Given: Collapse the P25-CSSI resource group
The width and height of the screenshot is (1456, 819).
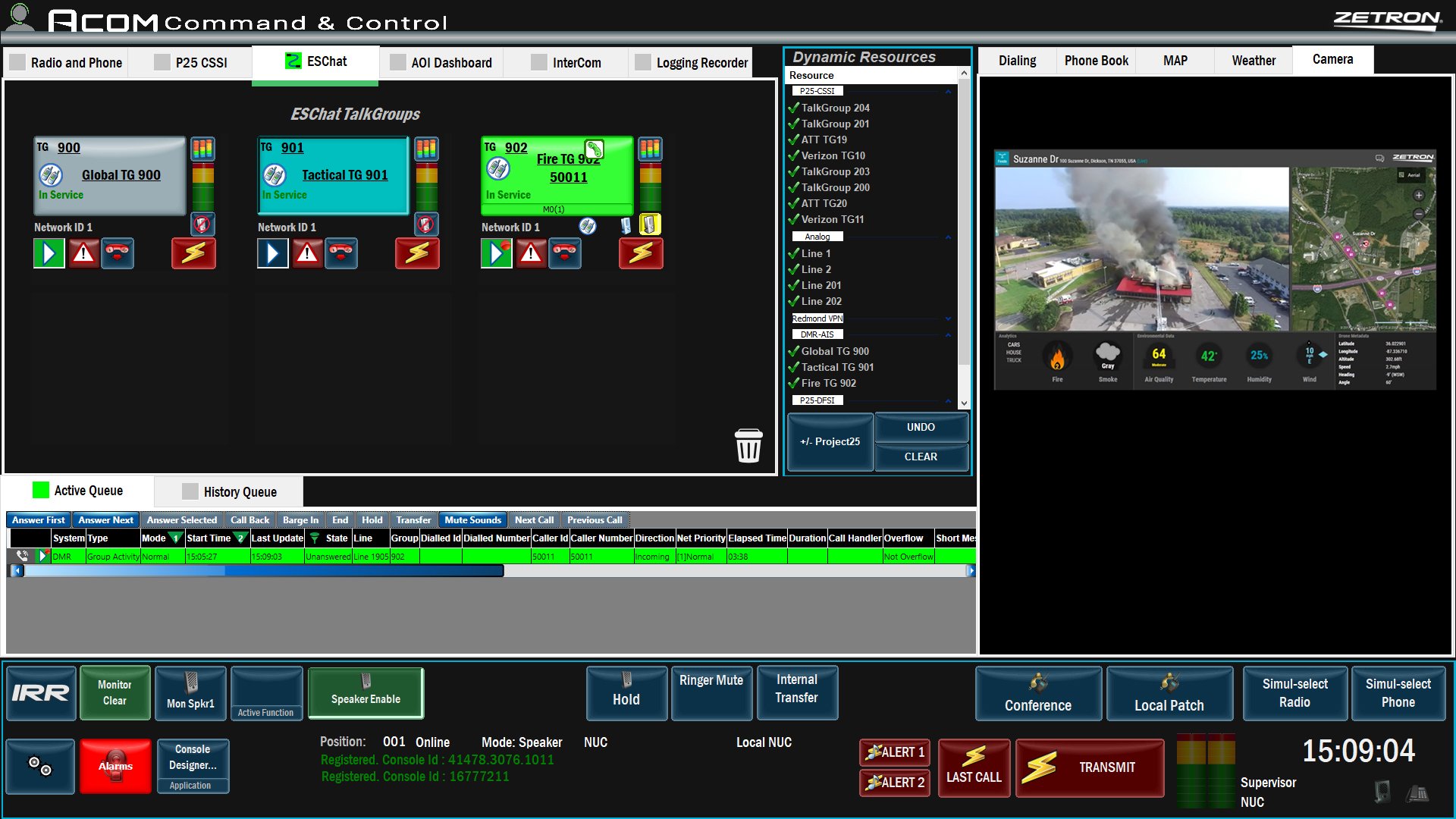Looking at the screenshot, I should (x=948, y=92).
